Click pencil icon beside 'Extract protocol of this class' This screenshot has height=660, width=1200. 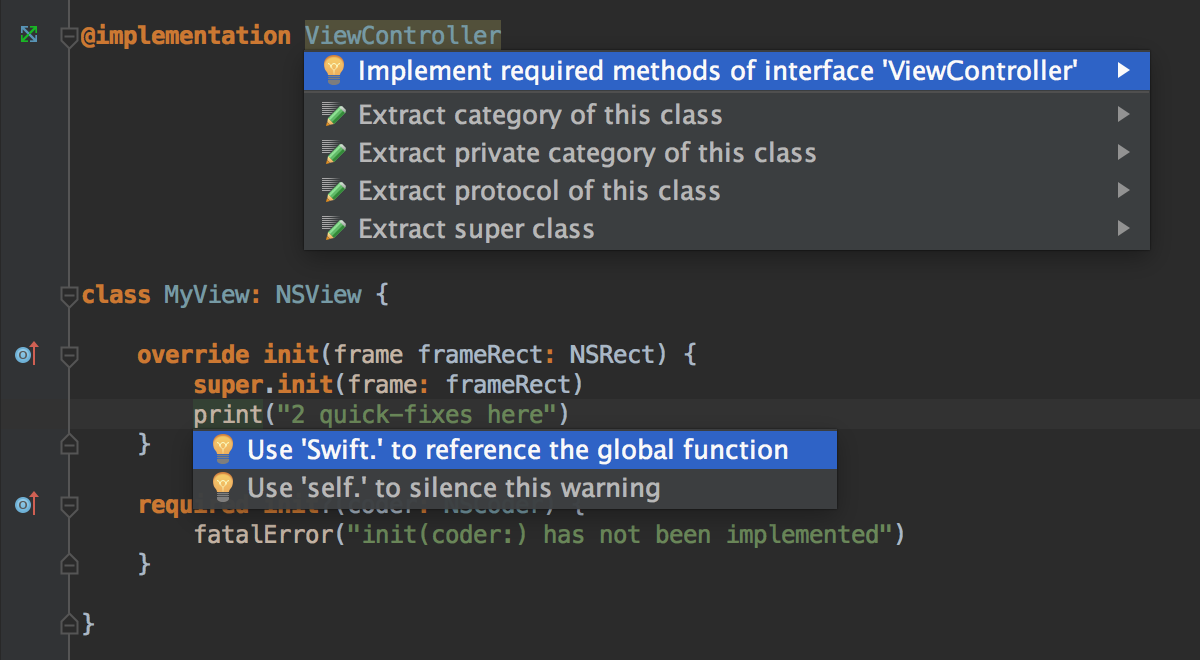(x=334, y=191)
